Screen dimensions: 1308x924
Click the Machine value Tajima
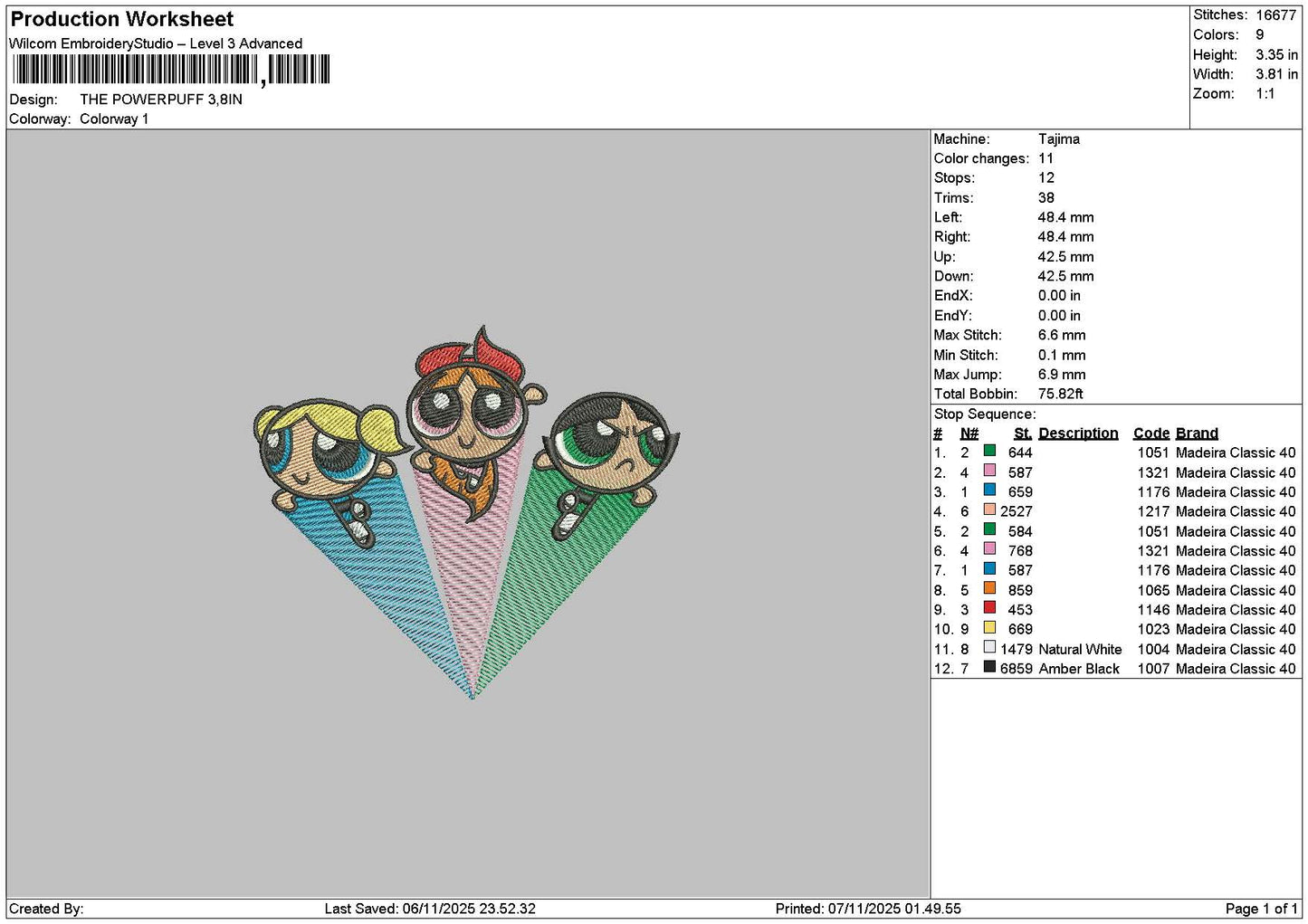1059,139
